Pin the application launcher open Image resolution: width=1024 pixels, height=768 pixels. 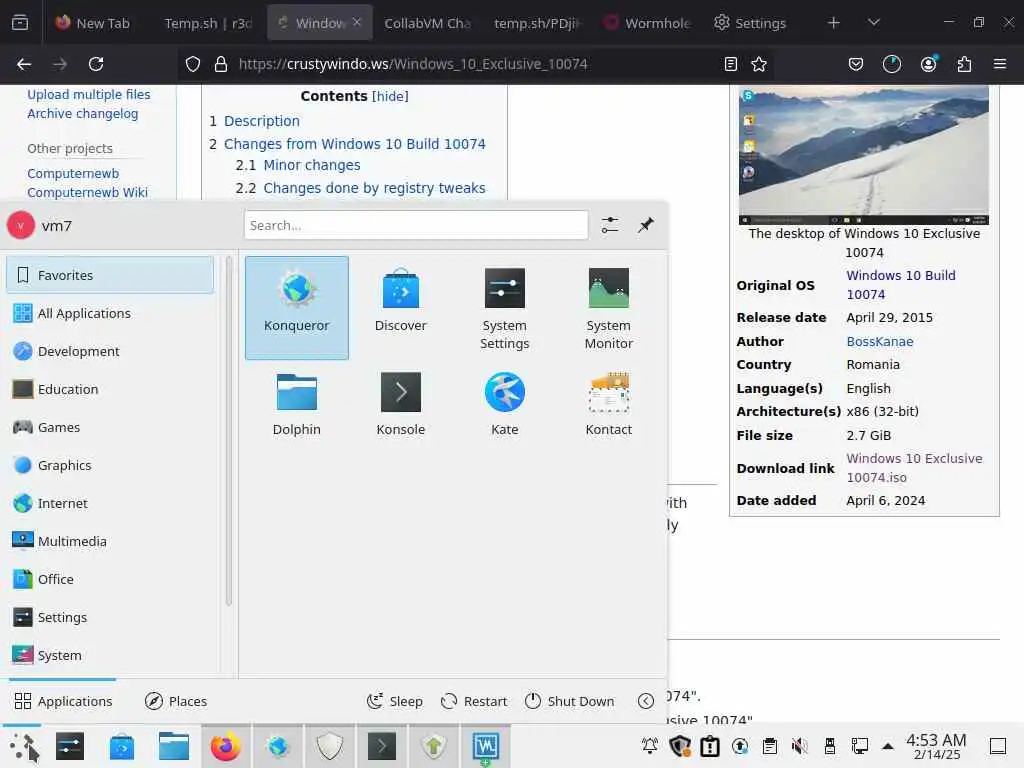(646, 225)
